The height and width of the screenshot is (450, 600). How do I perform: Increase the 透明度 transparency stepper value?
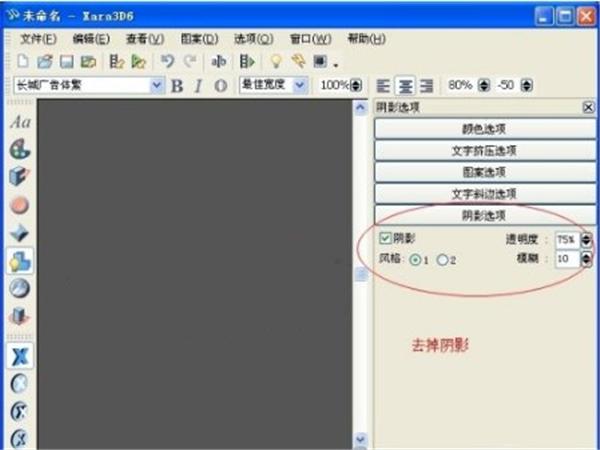586,236
